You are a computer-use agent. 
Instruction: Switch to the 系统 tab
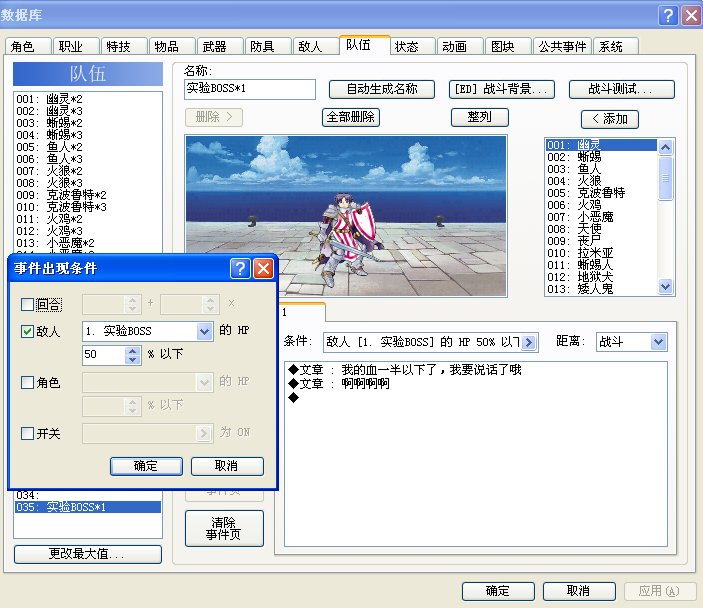coord(616,46)
